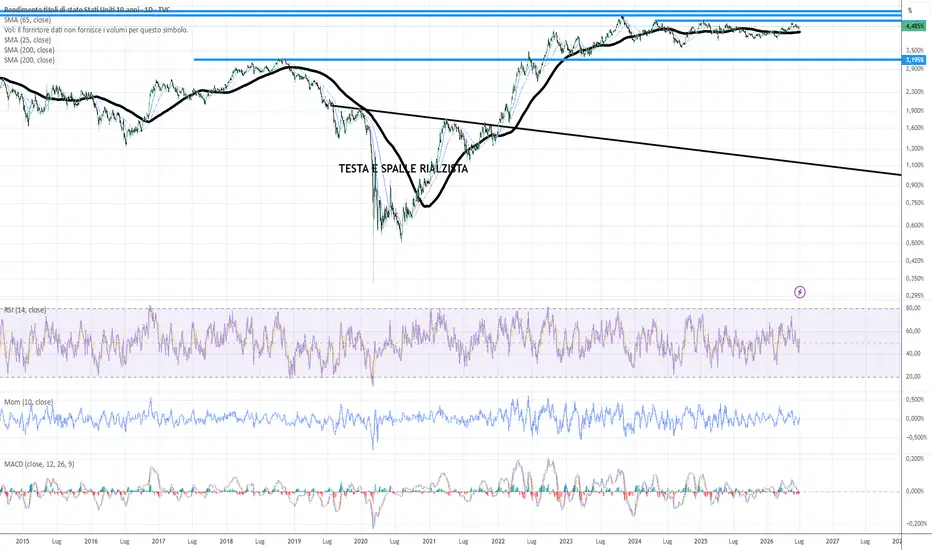Click the 80,00 RSI scale label

pos(914,308)
